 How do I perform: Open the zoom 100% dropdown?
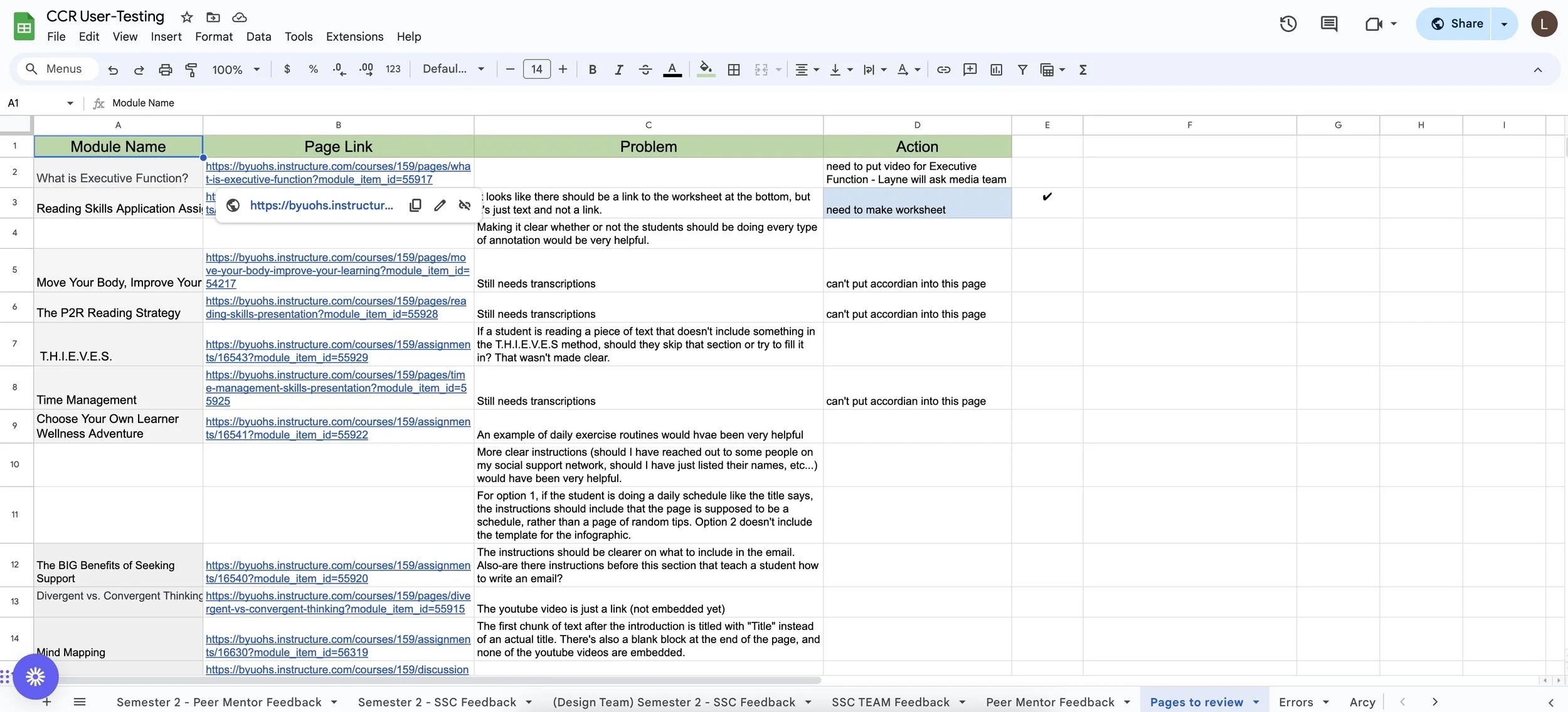click(x=236, y=69)
